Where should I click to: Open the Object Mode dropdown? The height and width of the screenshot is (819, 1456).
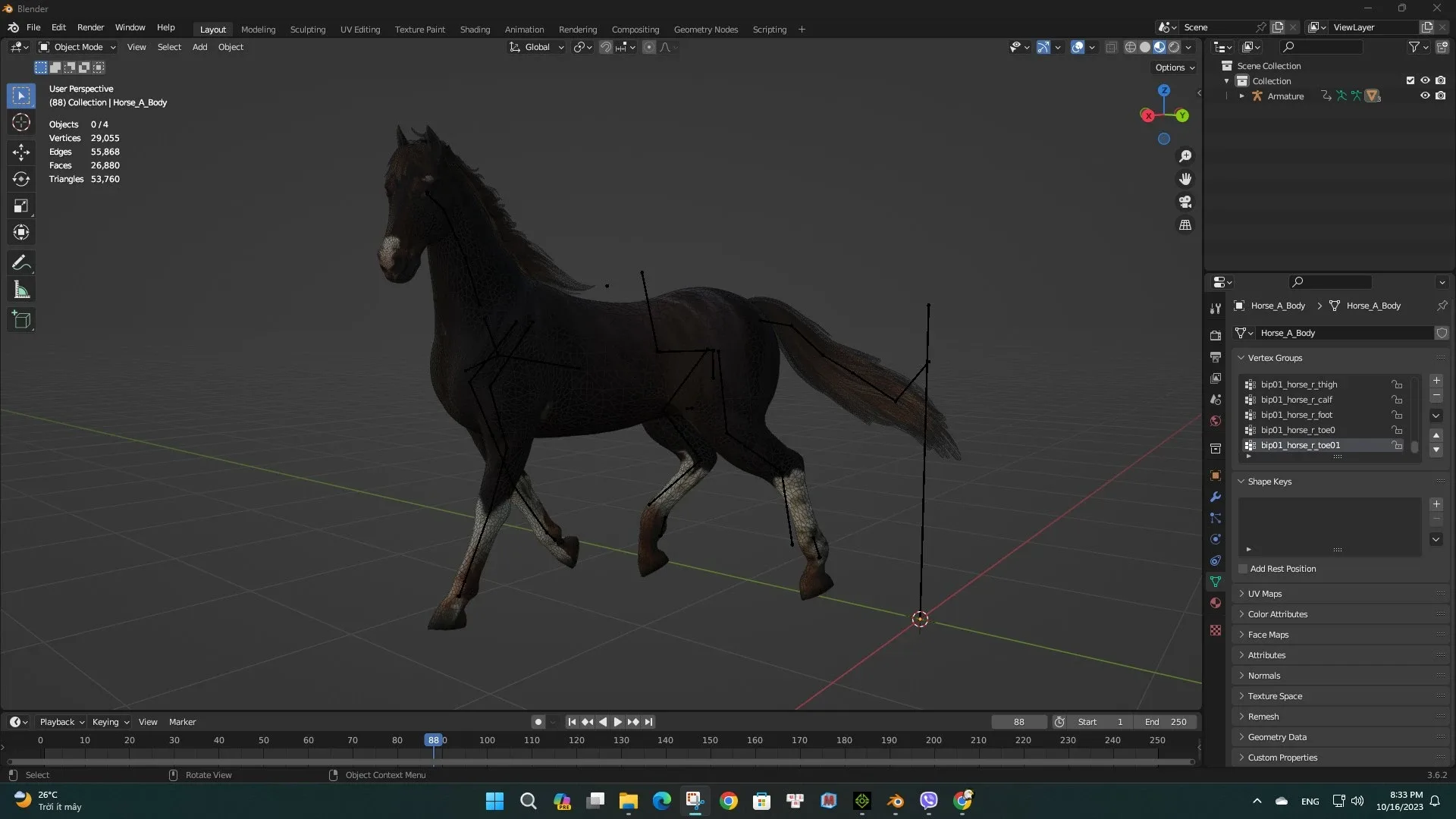point(77,47)
